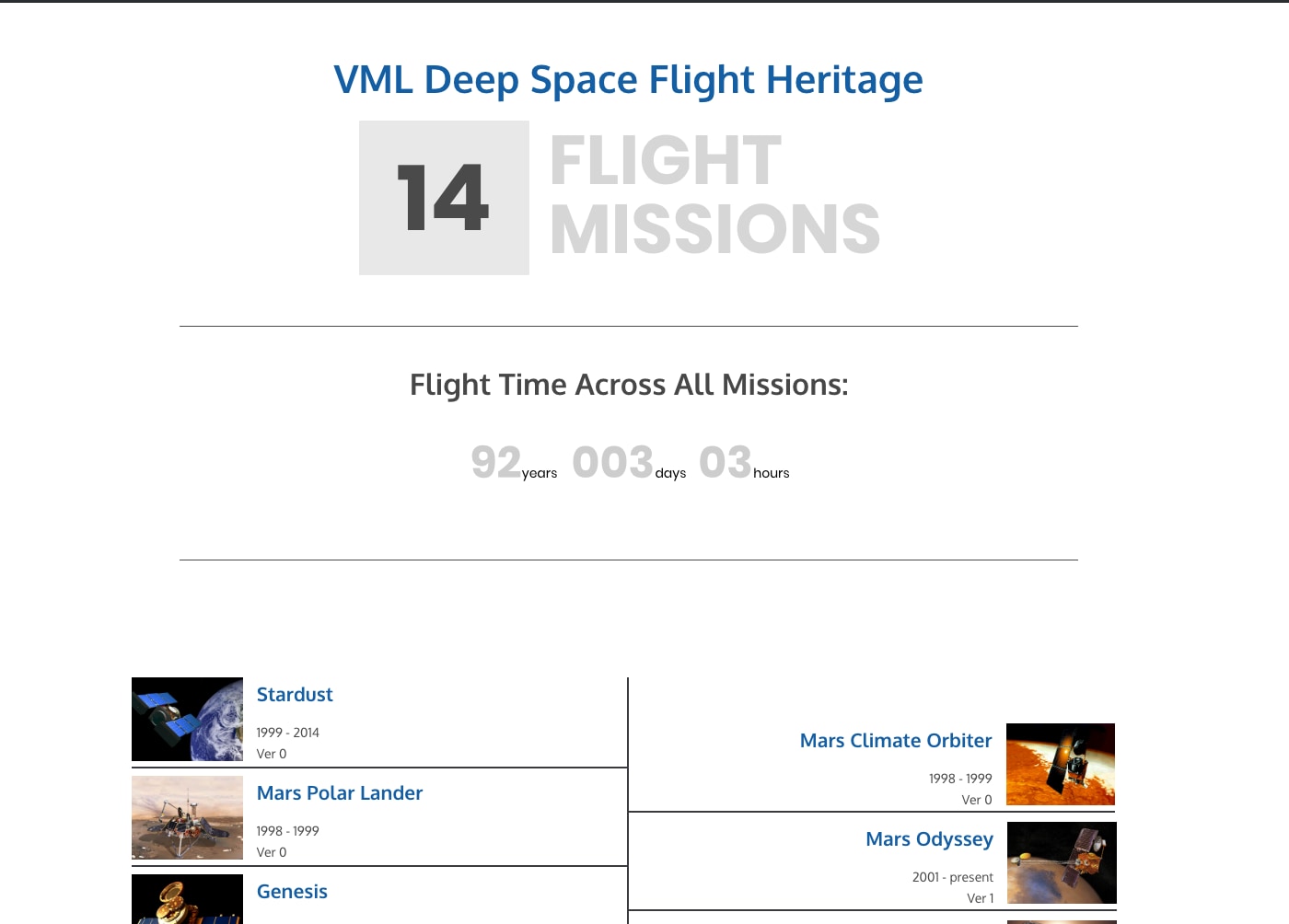Click the 92 years counter
This screenshot has height=924, width=1289.
pos(514,462)
